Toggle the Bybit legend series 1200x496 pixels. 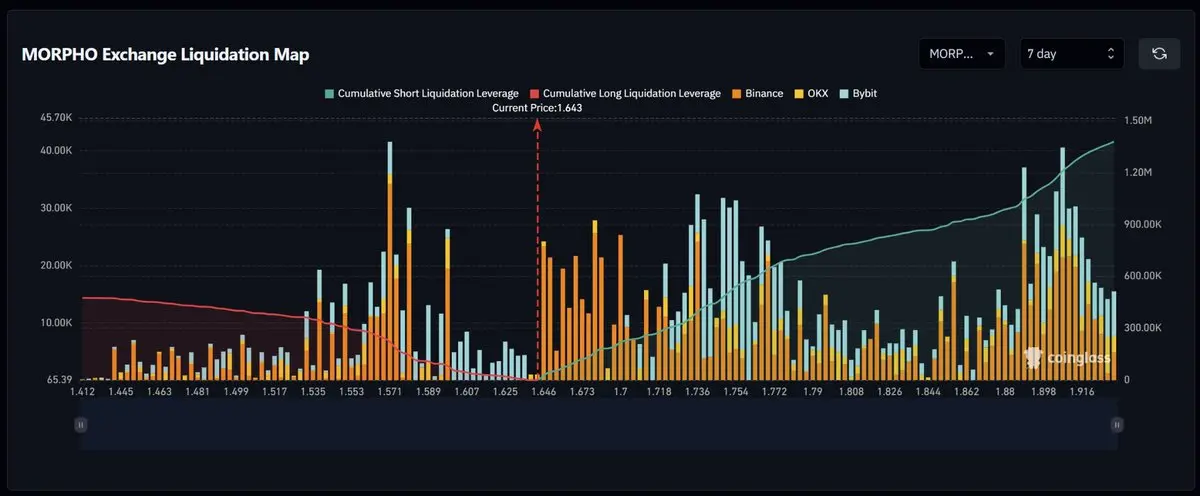coord(856,93)
